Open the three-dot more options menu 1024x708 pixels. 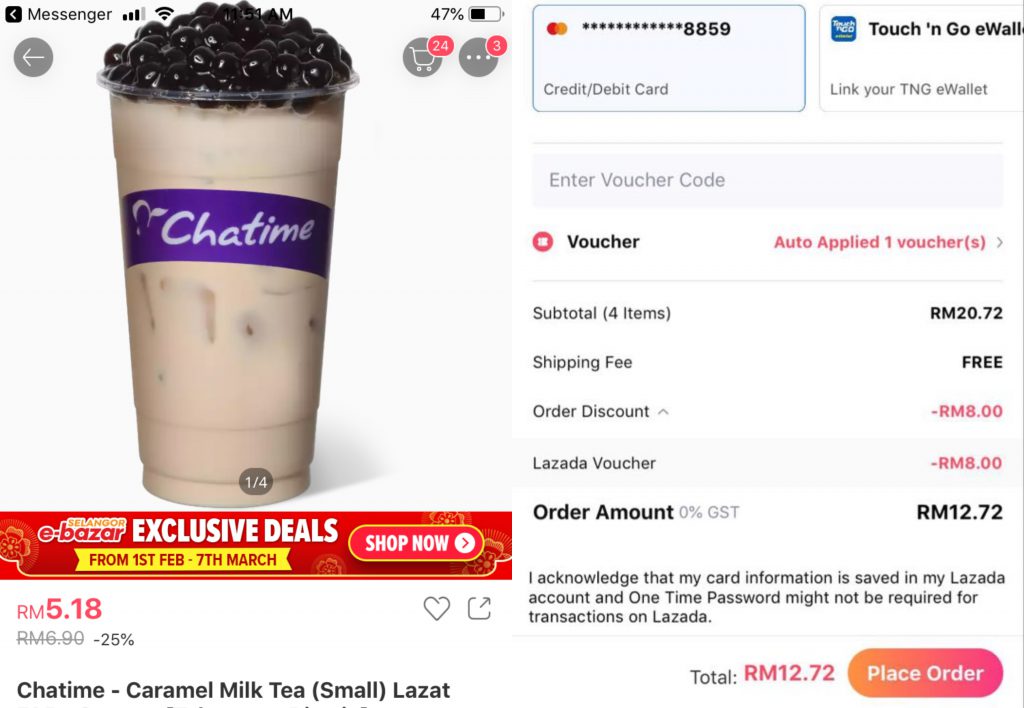(479, 57)
